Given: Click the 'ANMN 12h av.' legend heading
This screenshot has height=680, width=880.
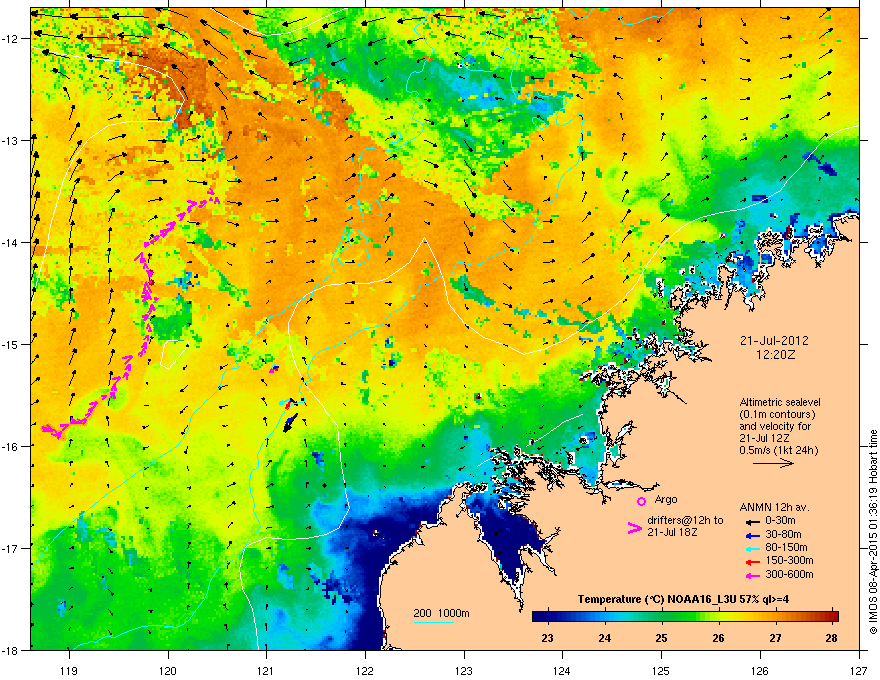Looking at the screenshot, I should pos(774,507).
